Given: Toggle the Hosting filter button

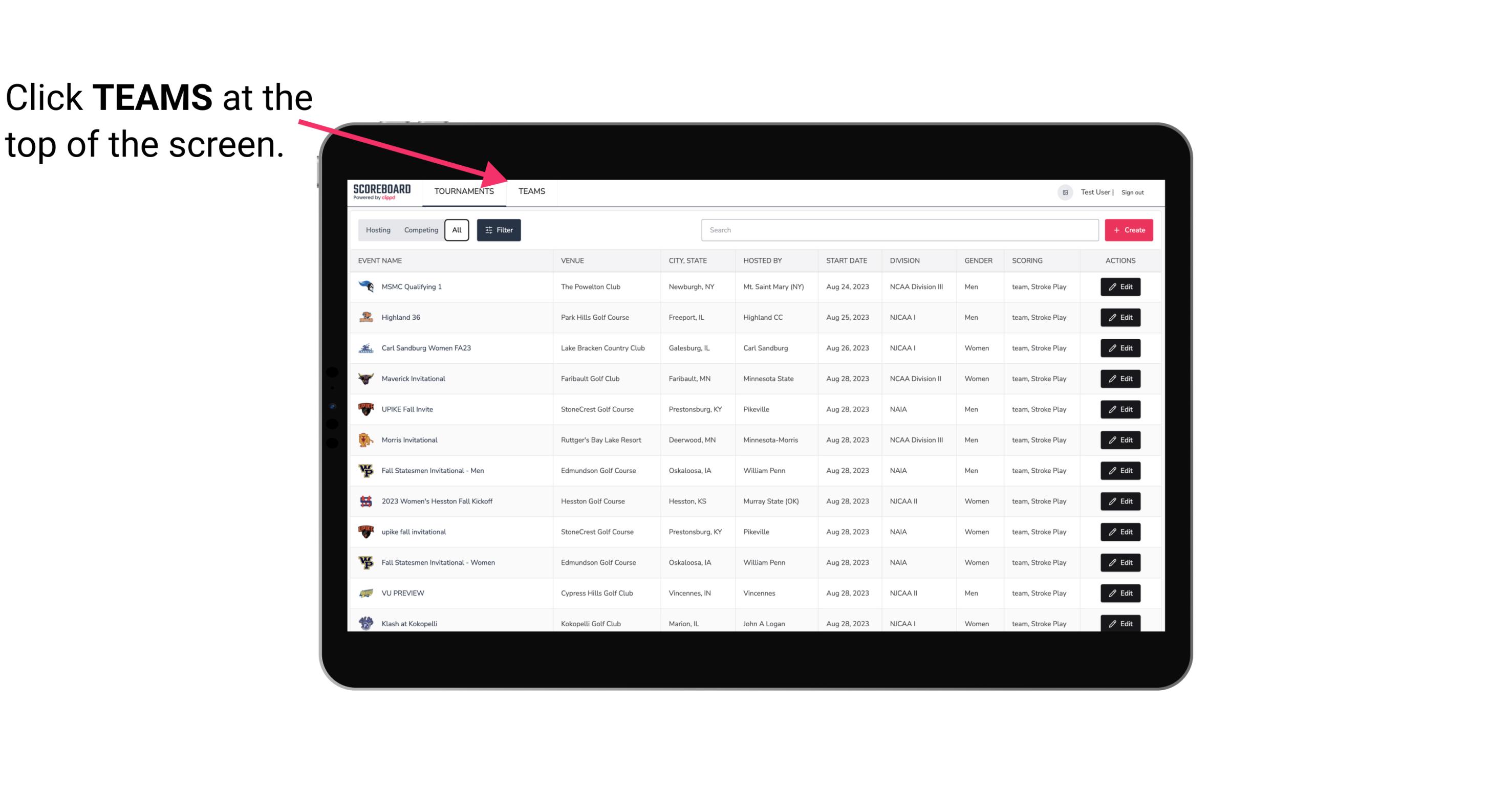Looking at the screenshot, I should pos(377,230).
